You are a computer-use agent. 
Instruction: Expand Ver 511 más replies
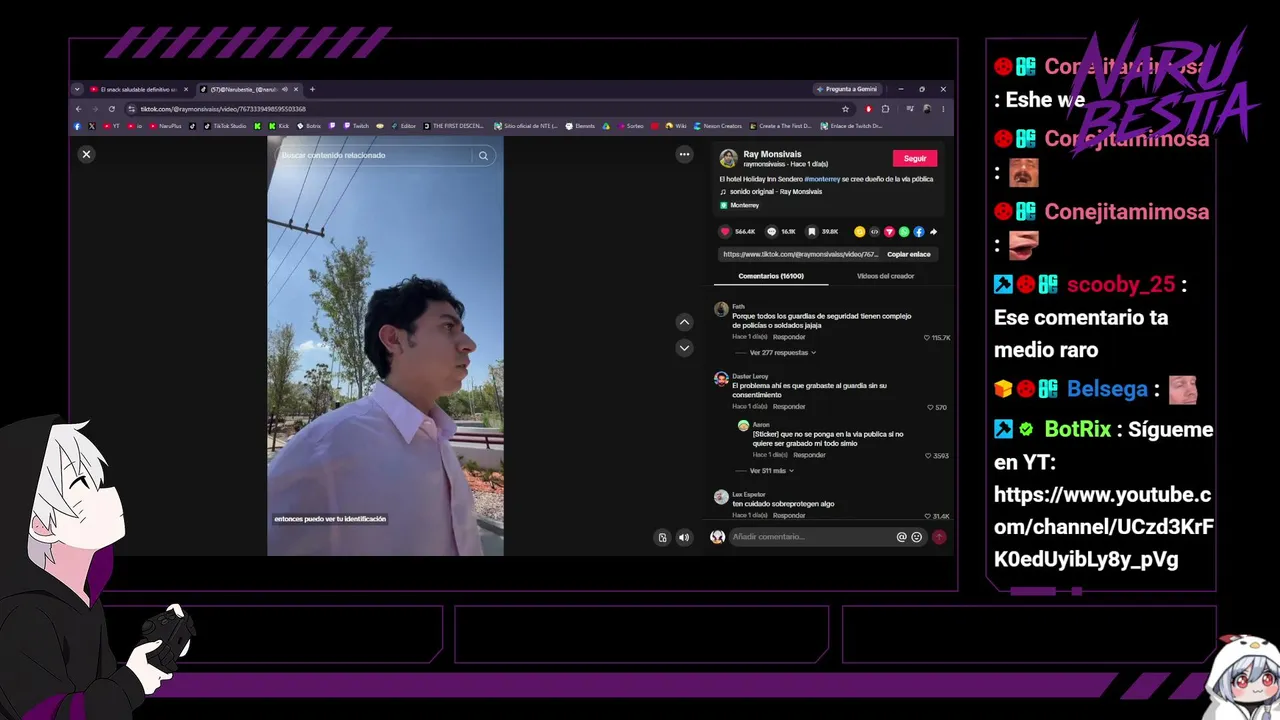772,471
